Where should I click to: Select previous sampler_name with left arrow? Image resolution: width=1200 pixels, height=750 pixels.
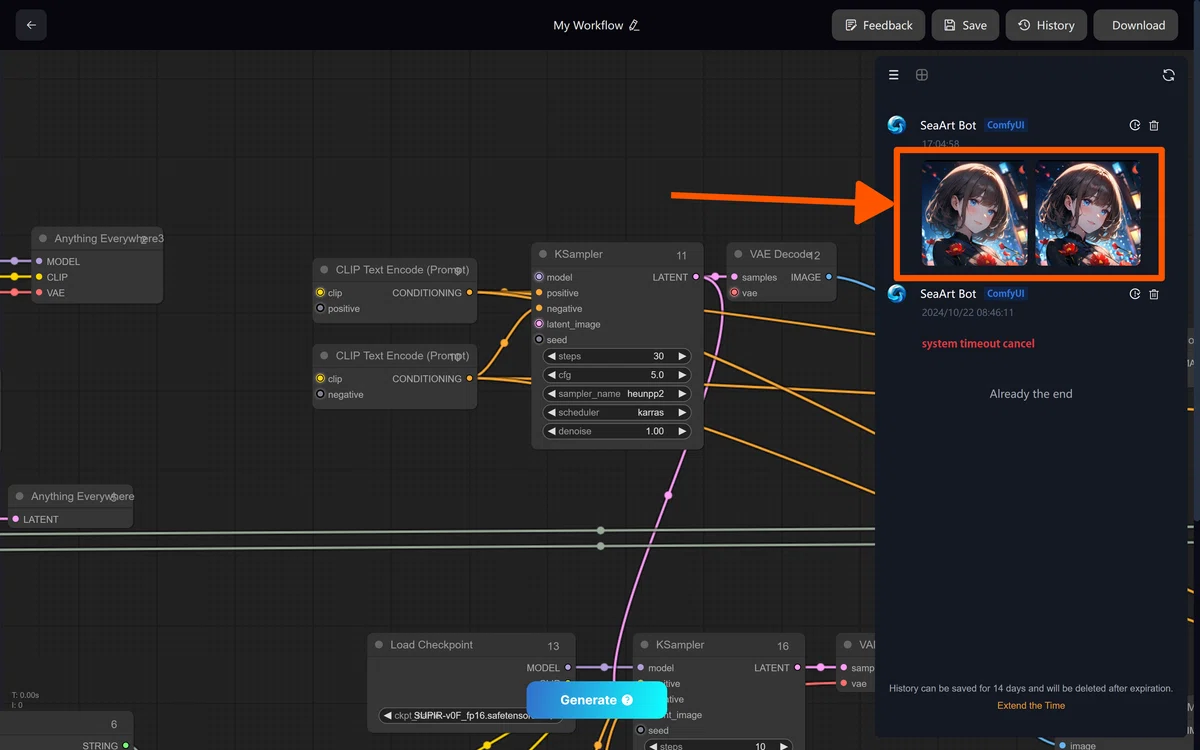pyautogui.click(x=551, y=394)
